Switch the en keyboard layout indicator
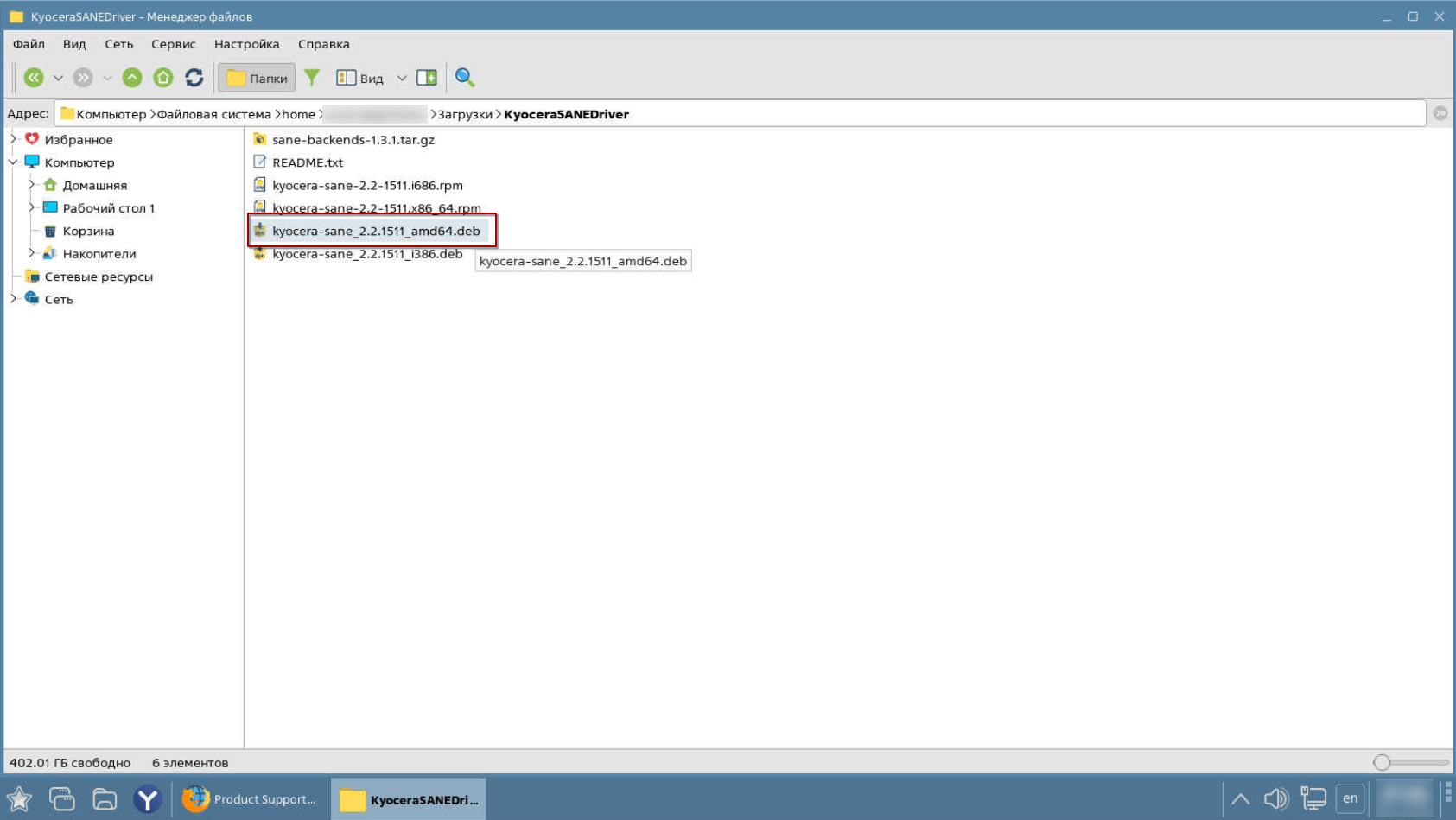Image resolution: width=1456 pixels, height=820 pixels. (1350, 798)
